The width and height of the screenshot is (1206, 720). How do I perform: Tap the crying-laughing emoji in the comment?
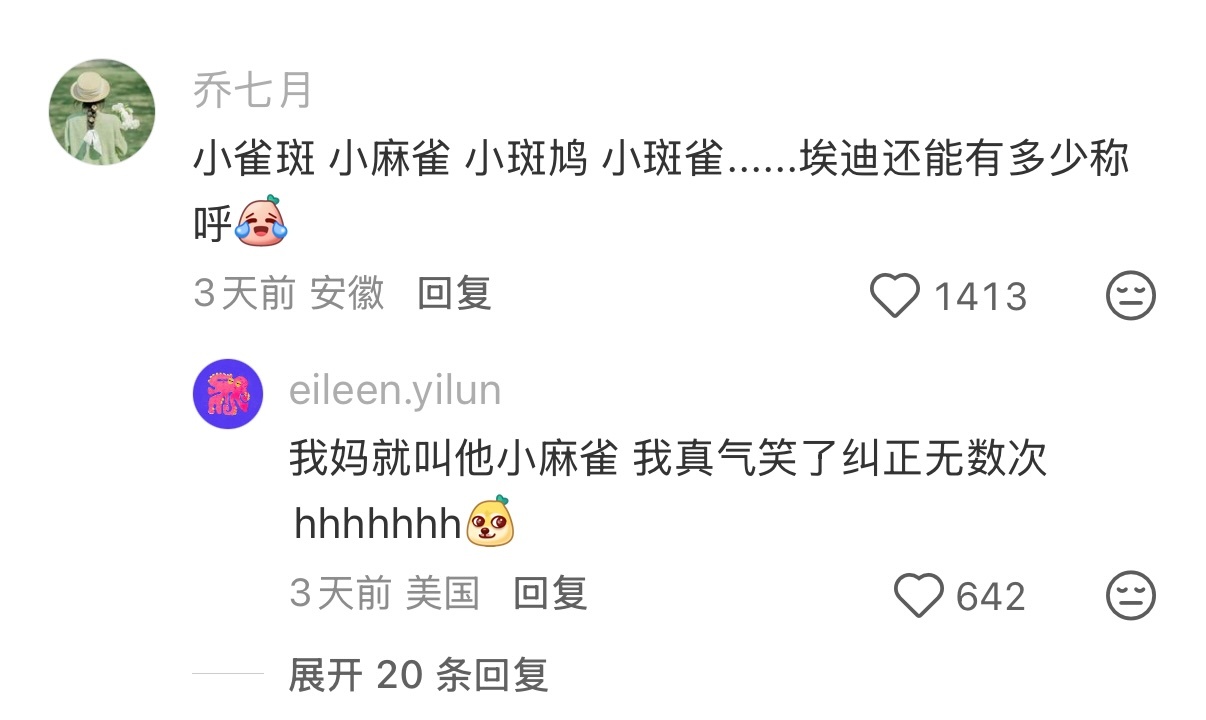pos(261,221)
